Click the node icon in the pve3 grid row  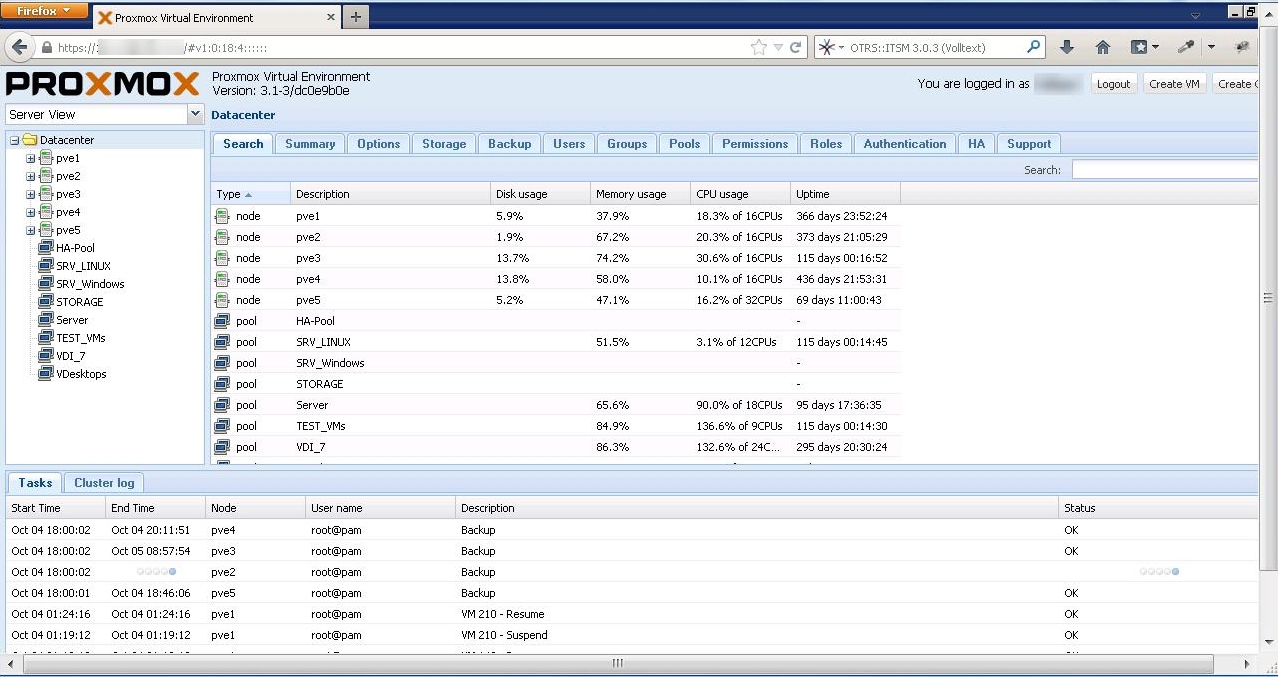(222, 258)
